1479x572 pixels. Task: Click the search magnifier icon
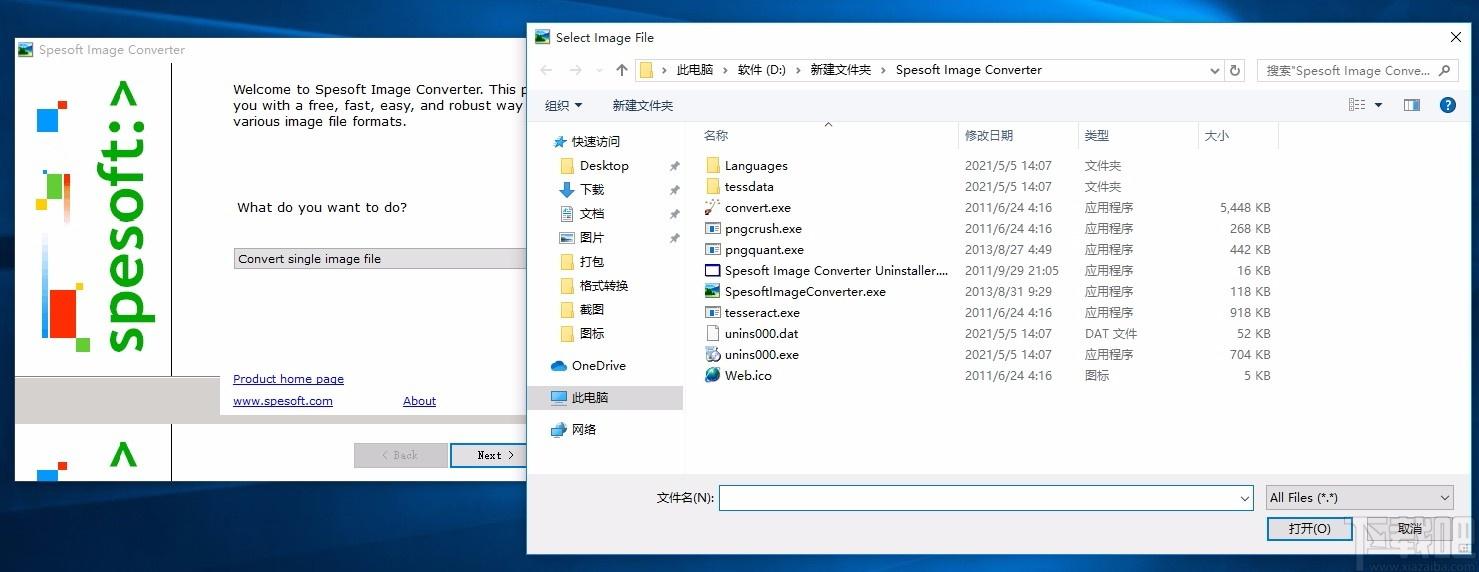pos(1444,70)
